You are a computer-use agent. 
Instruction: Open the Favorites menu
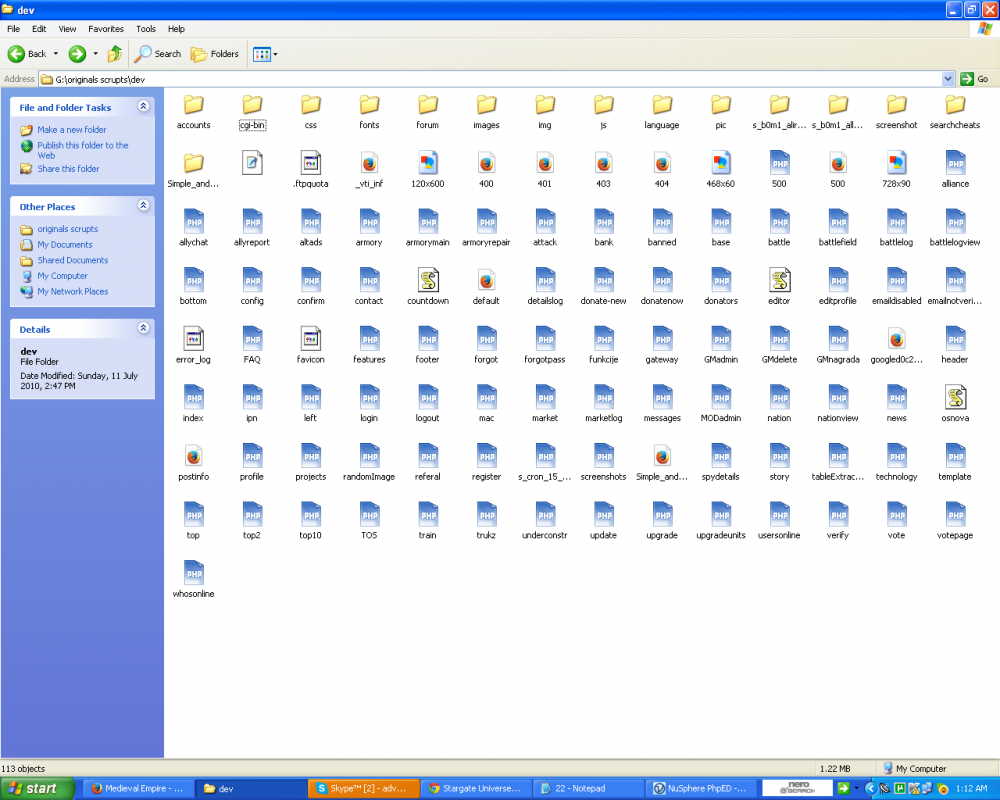click(105, 28)
